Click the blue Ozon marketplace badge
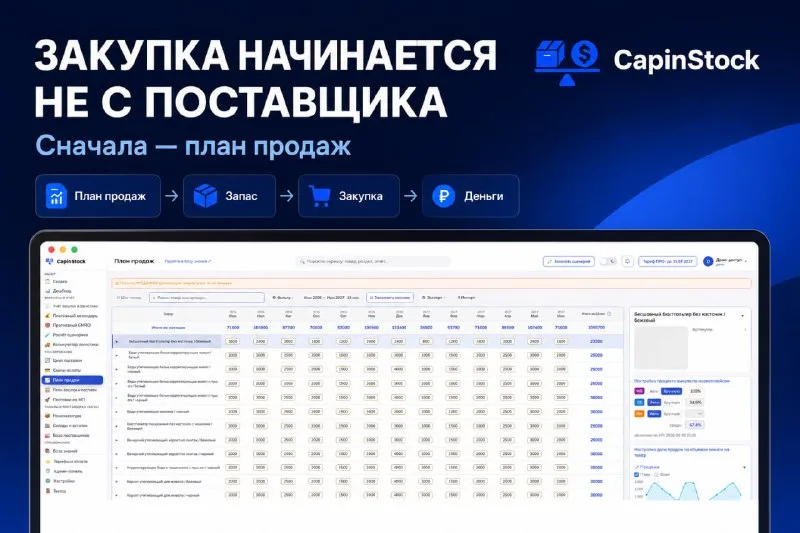800x533 pixels. coord(639,402)
